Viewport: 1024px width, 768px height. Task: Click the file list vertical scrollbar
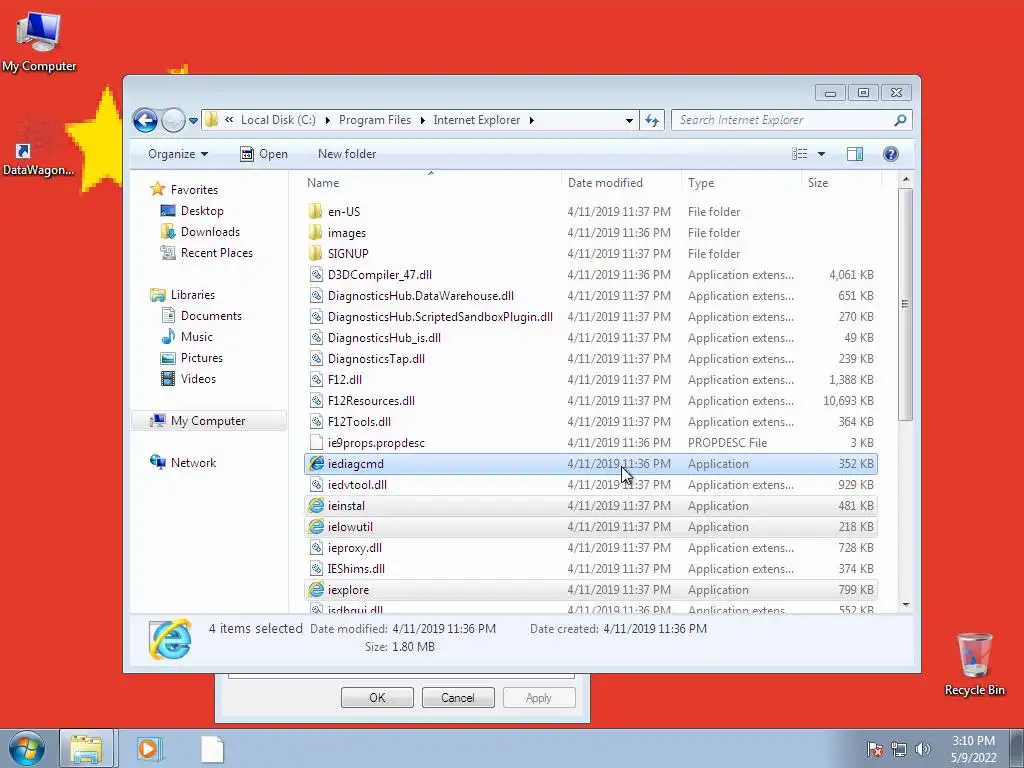click(905, 304)
